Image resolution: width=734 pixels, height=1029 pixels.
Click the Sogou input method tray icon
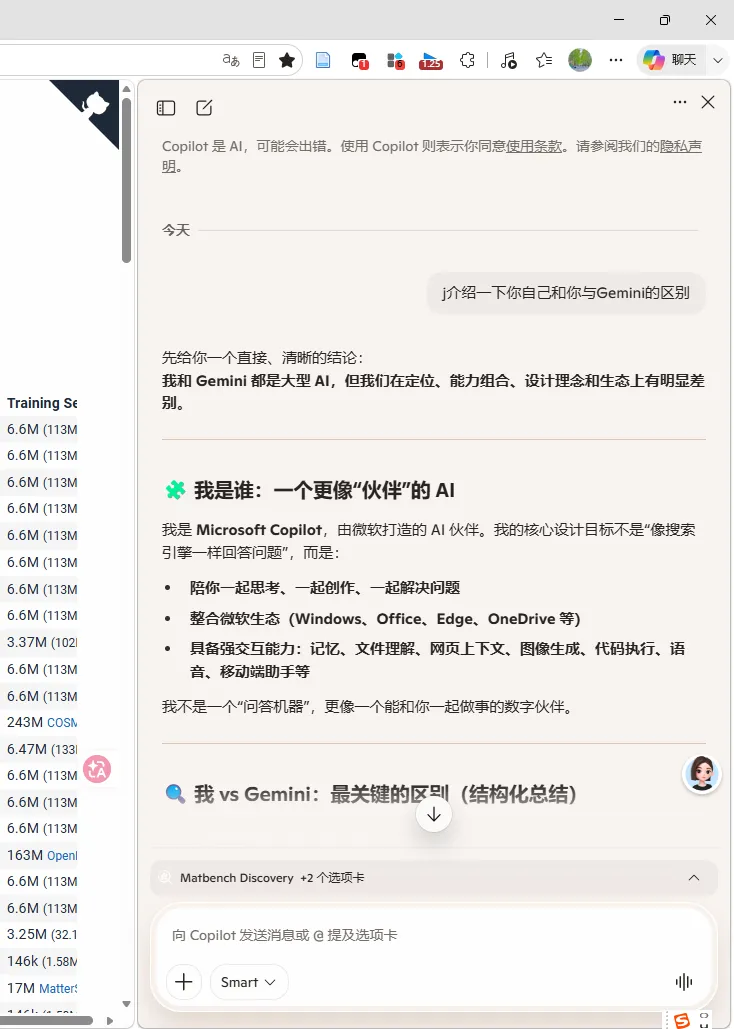click(x=682, y=1020)
